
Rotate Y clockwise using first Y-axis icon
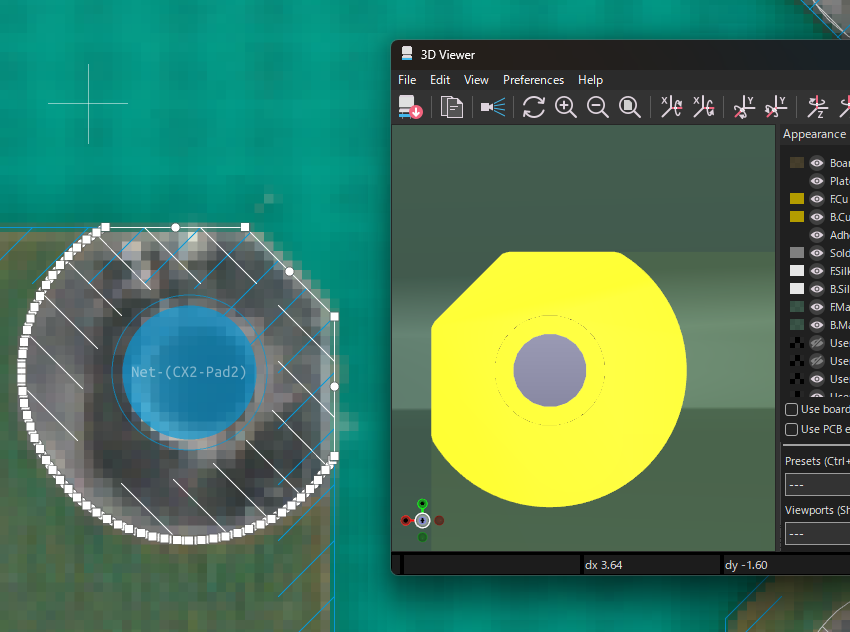click(x=744, y=106)
